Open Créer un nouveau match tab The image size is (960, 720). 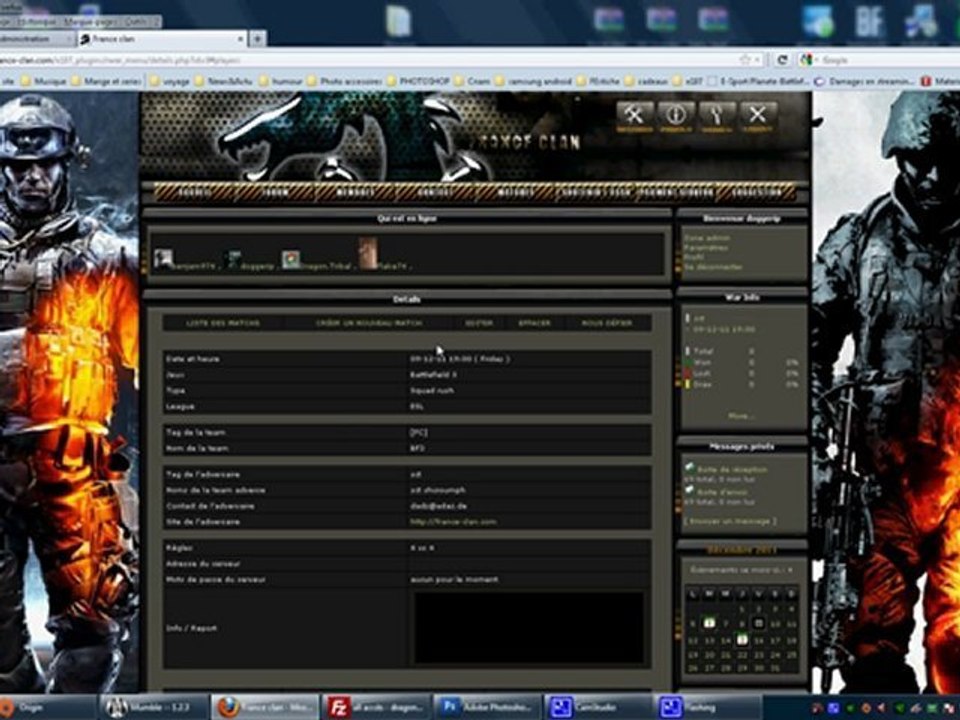(369, 323)
